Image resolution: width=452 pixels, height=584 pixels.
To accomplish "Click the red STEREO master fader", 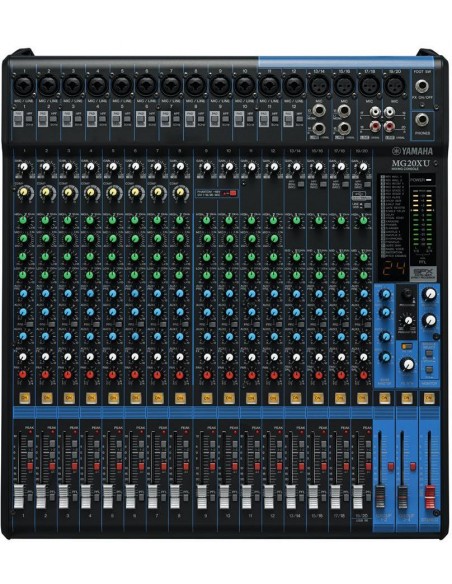I will pyautogui.click(x=430, y=497).
